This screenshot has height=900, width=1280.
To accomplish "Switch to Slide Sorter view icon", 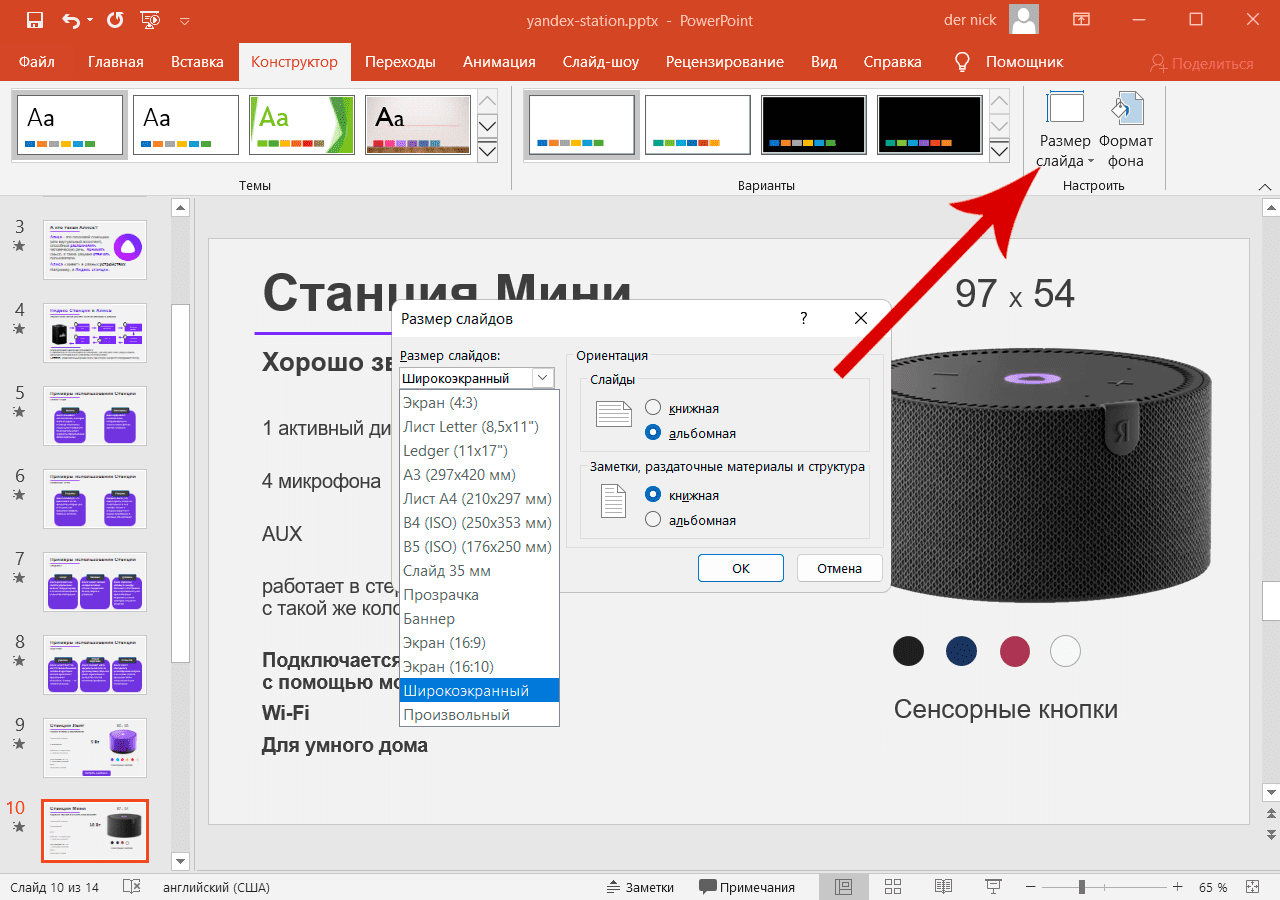I will pos(893,887).
